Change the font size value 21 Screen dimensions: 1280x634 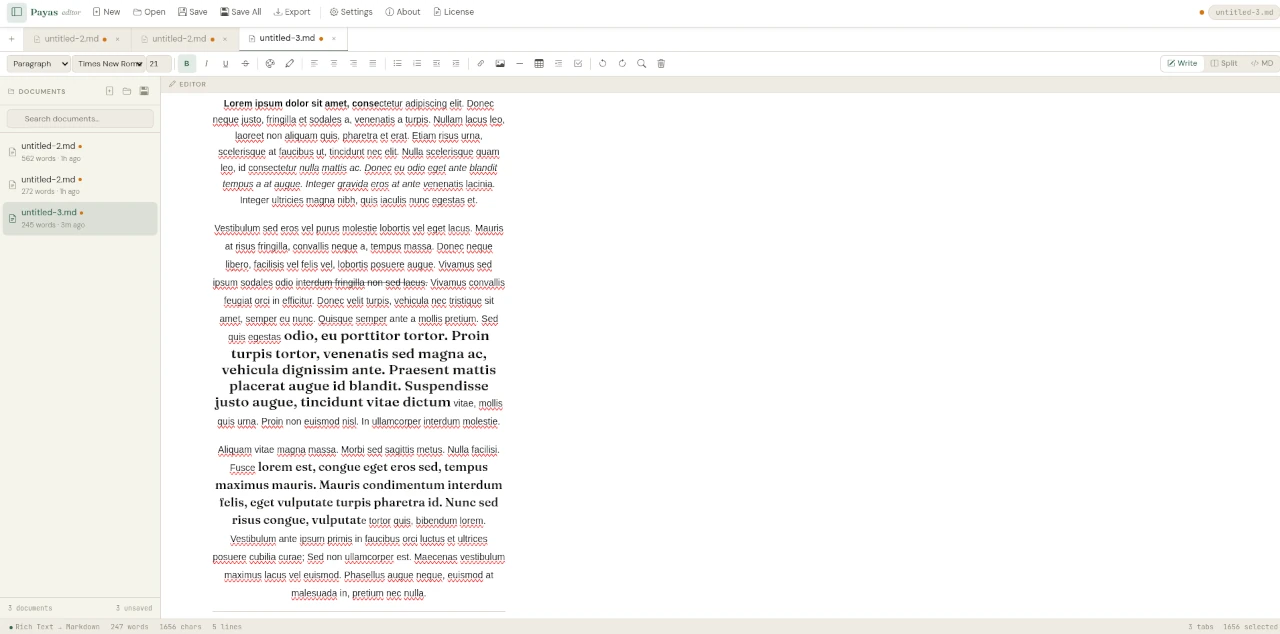pos(155,63)
